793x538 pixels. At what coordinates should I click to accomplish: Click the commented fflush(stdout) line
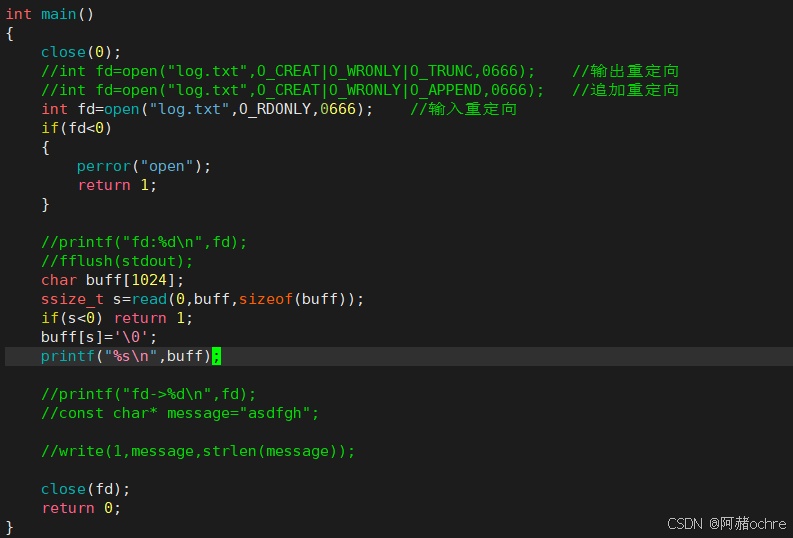(116, 261)
